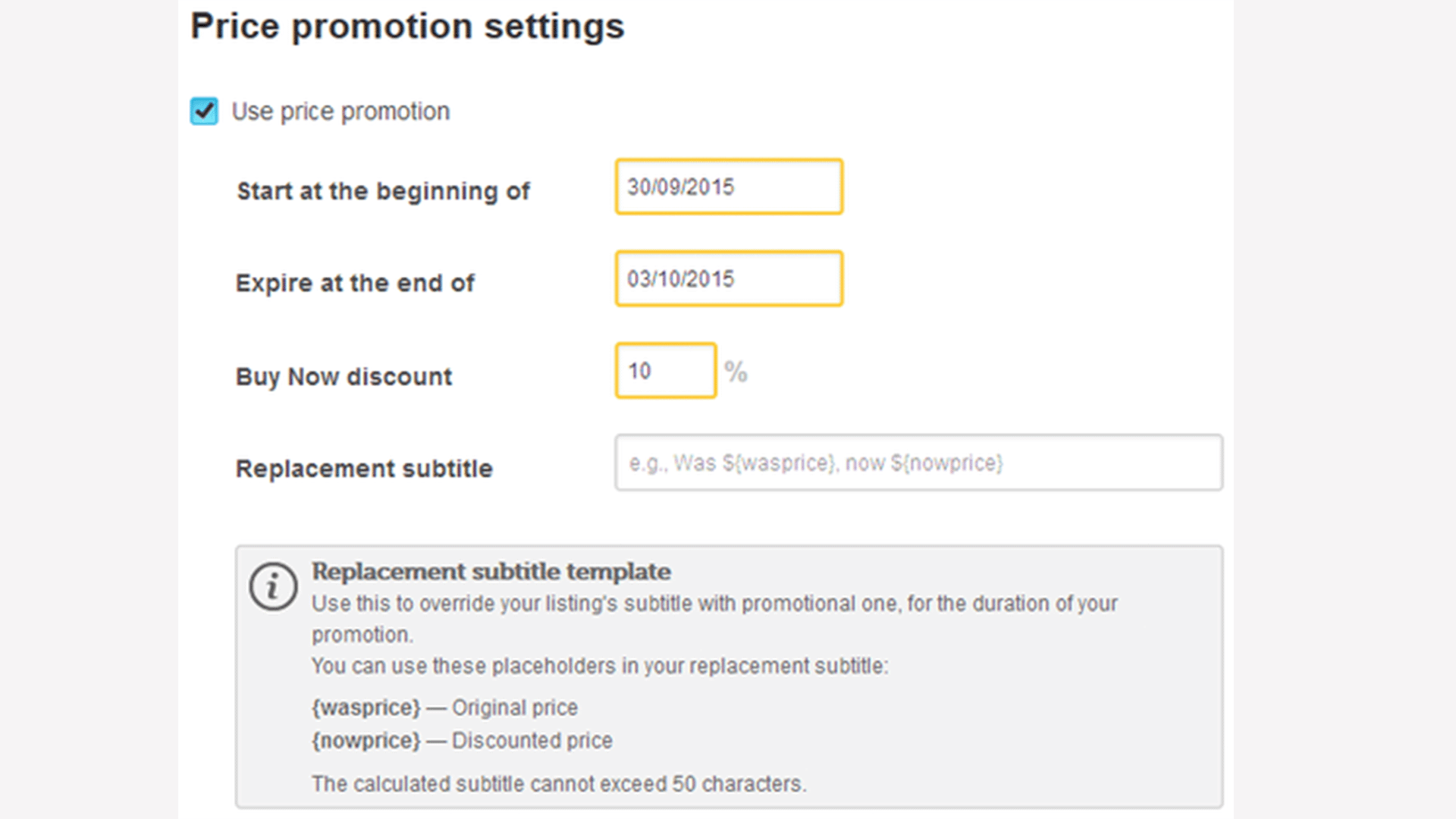Click inside the Replacement subtitle text box

click(918, 463)
